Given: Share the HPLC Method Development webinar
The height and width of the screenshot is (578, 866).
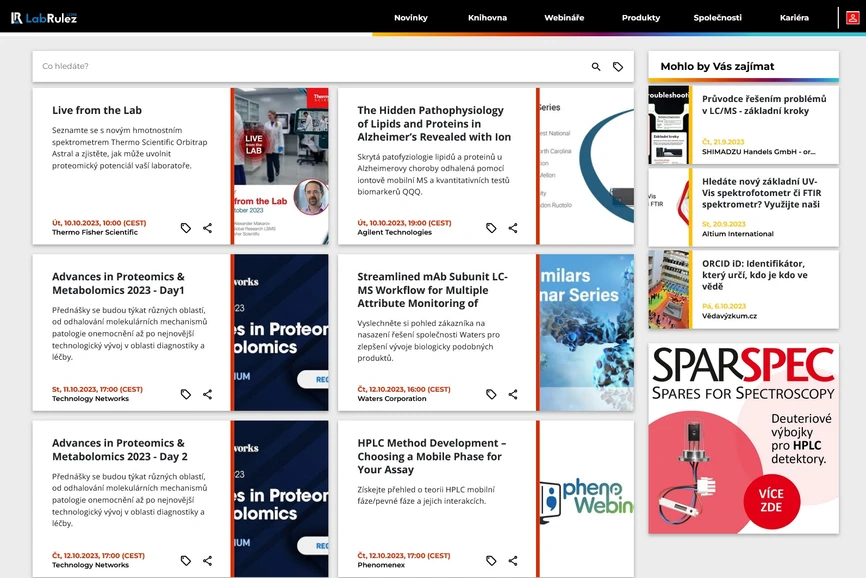Looking at the screenshot, I should click(513, 561).
